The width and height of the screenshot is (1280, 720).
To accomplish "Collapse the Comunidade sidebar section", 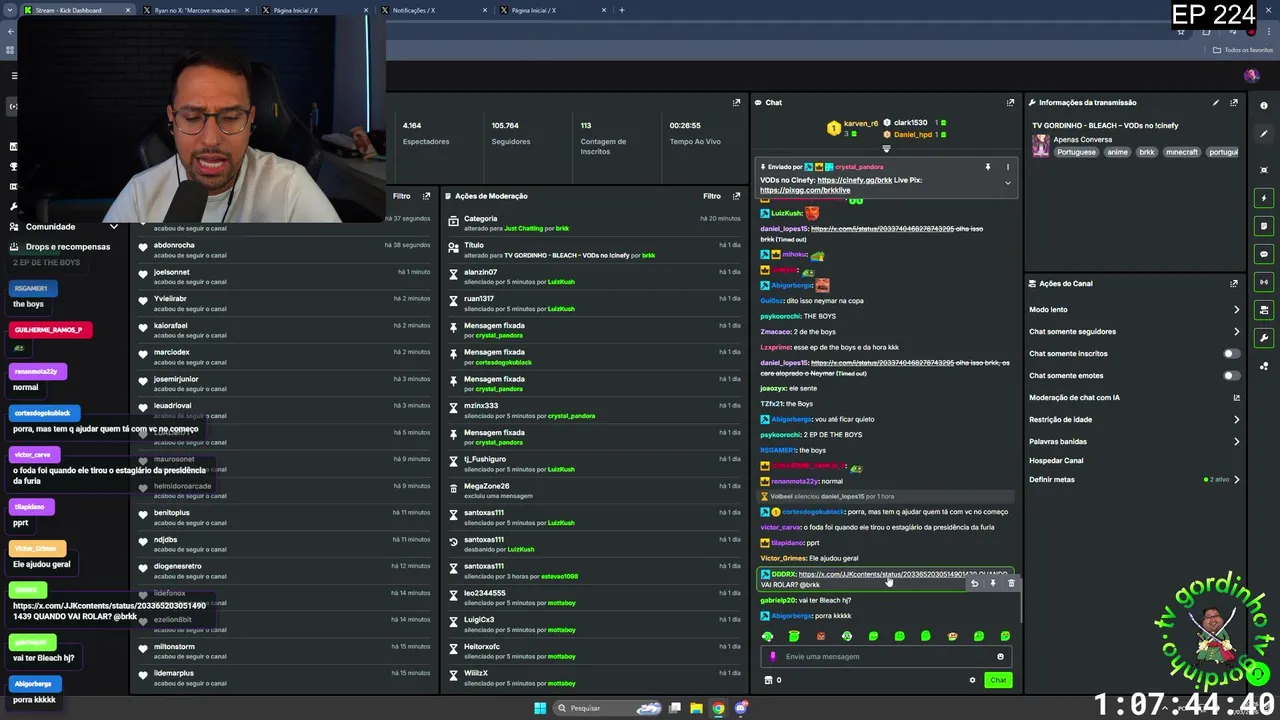I will pyautogui.click(x=113, y=227).
